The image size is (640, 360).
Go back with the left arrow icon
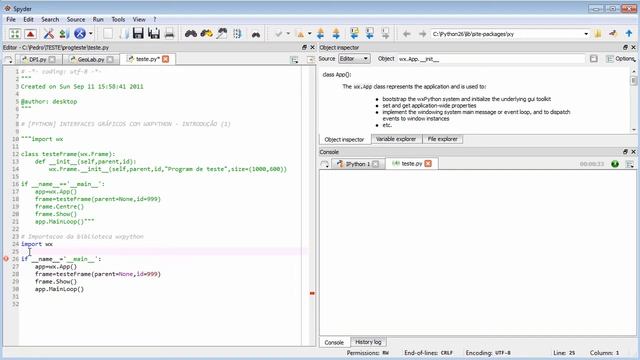[407, 34]
